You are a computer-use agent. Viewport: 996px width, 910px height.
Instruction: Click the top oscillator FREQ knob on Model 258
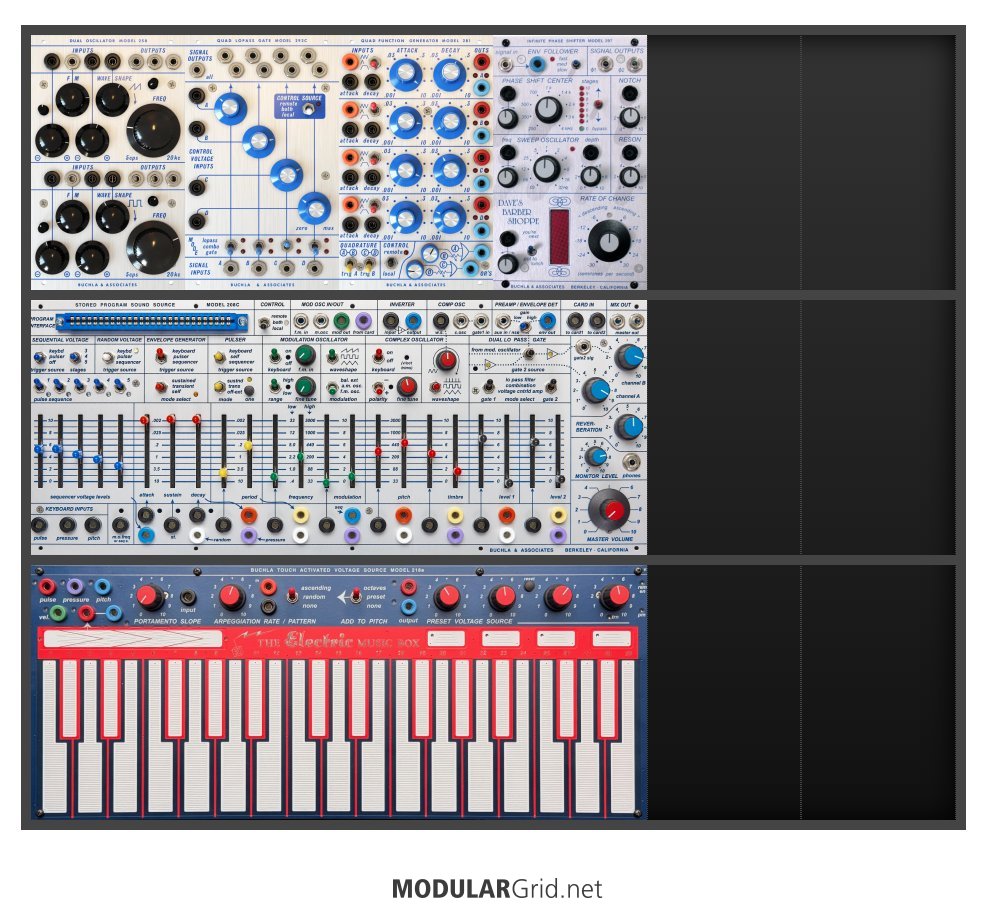(x=153, y=129)
